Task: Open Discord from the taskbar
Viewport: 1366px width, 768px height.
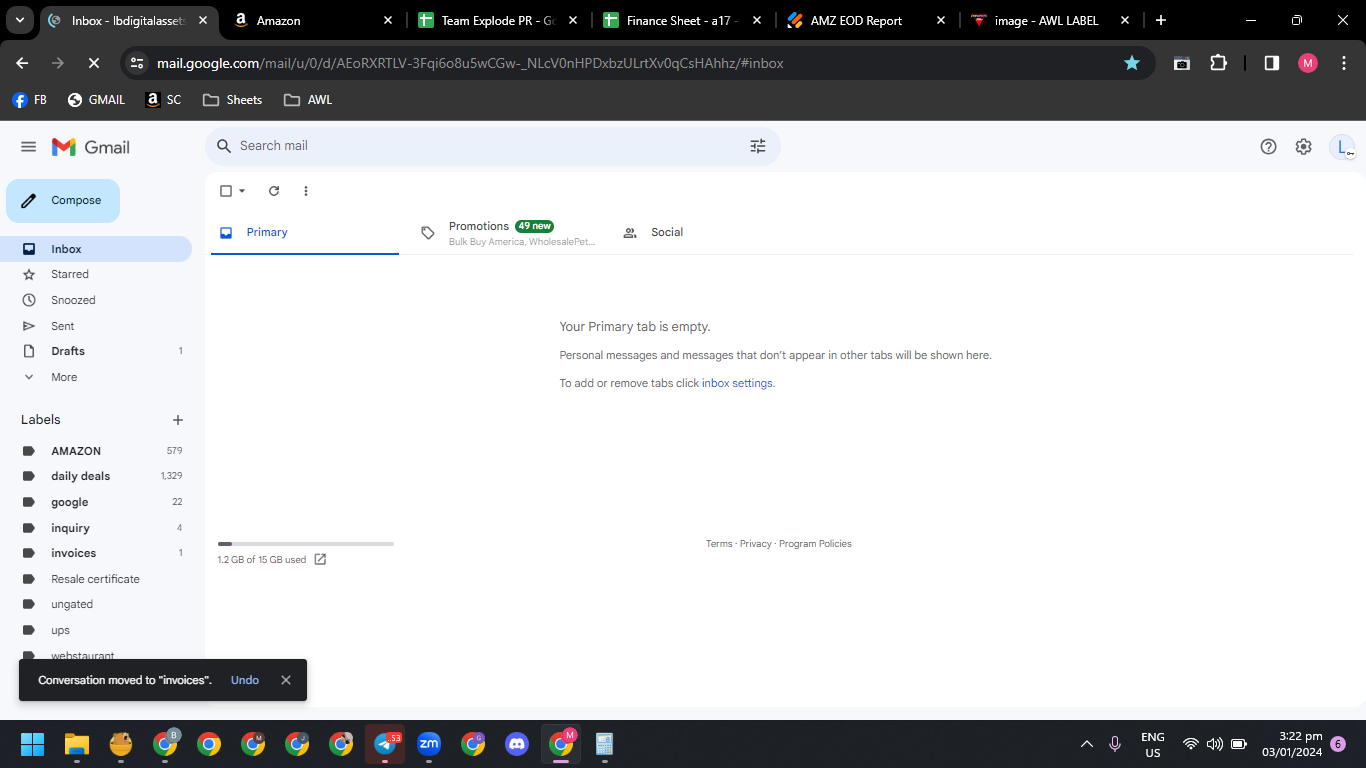Action: [x=517, y=744]
